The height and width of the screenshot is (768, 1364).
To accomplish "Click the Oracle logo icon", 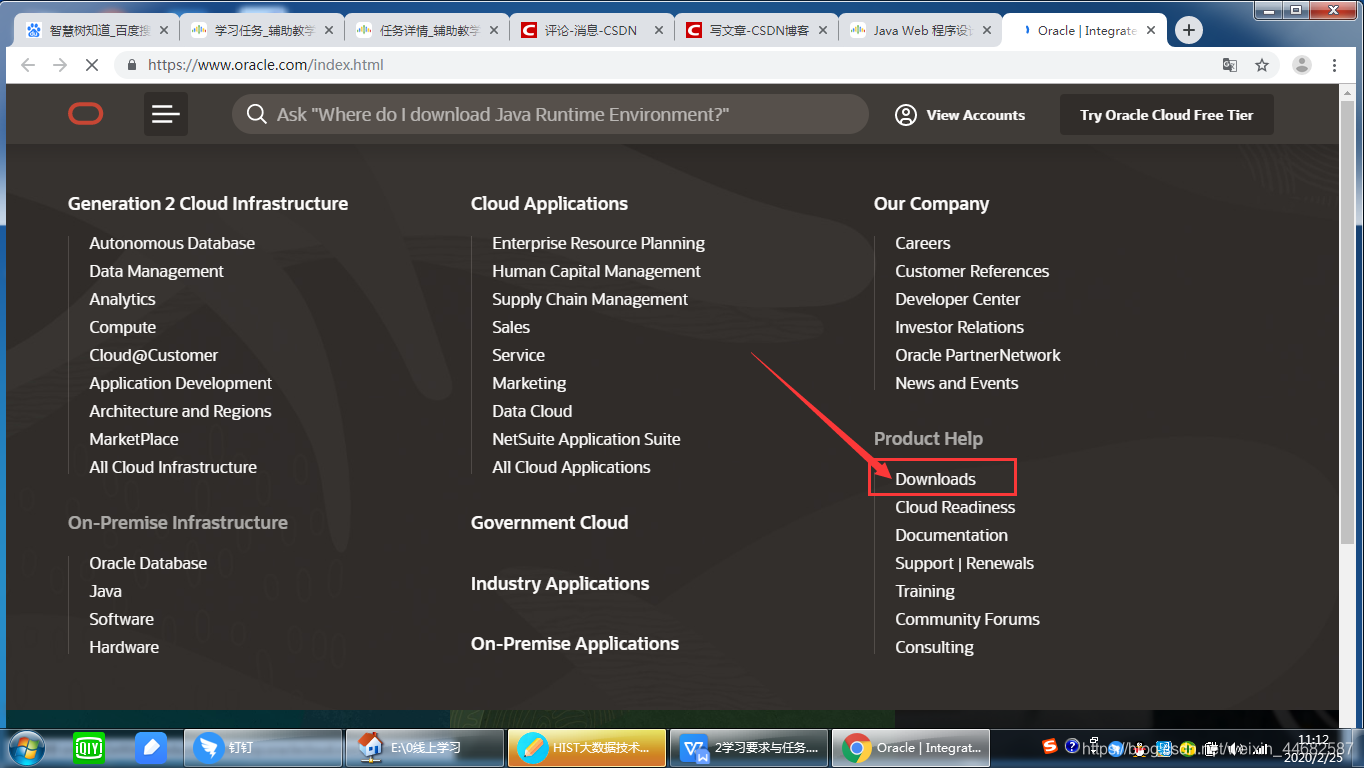I will [x=86, y=114].
